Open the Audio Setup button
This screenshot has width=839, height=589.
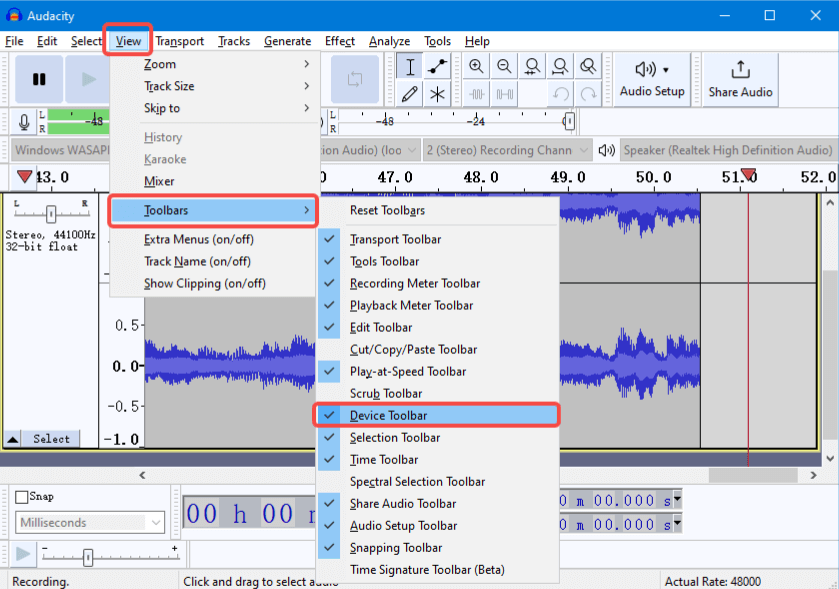click(x=652, y=79)
